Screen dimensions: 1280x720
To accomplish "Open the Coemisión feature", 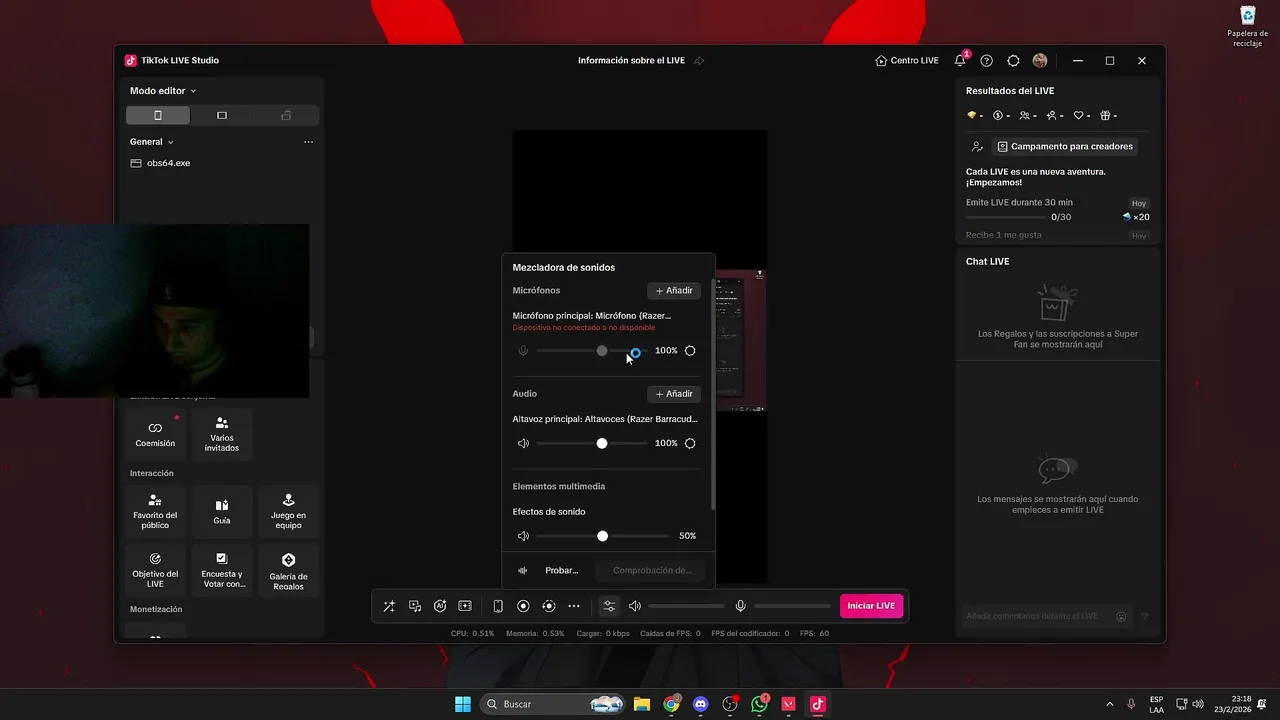I will (155, 434).
